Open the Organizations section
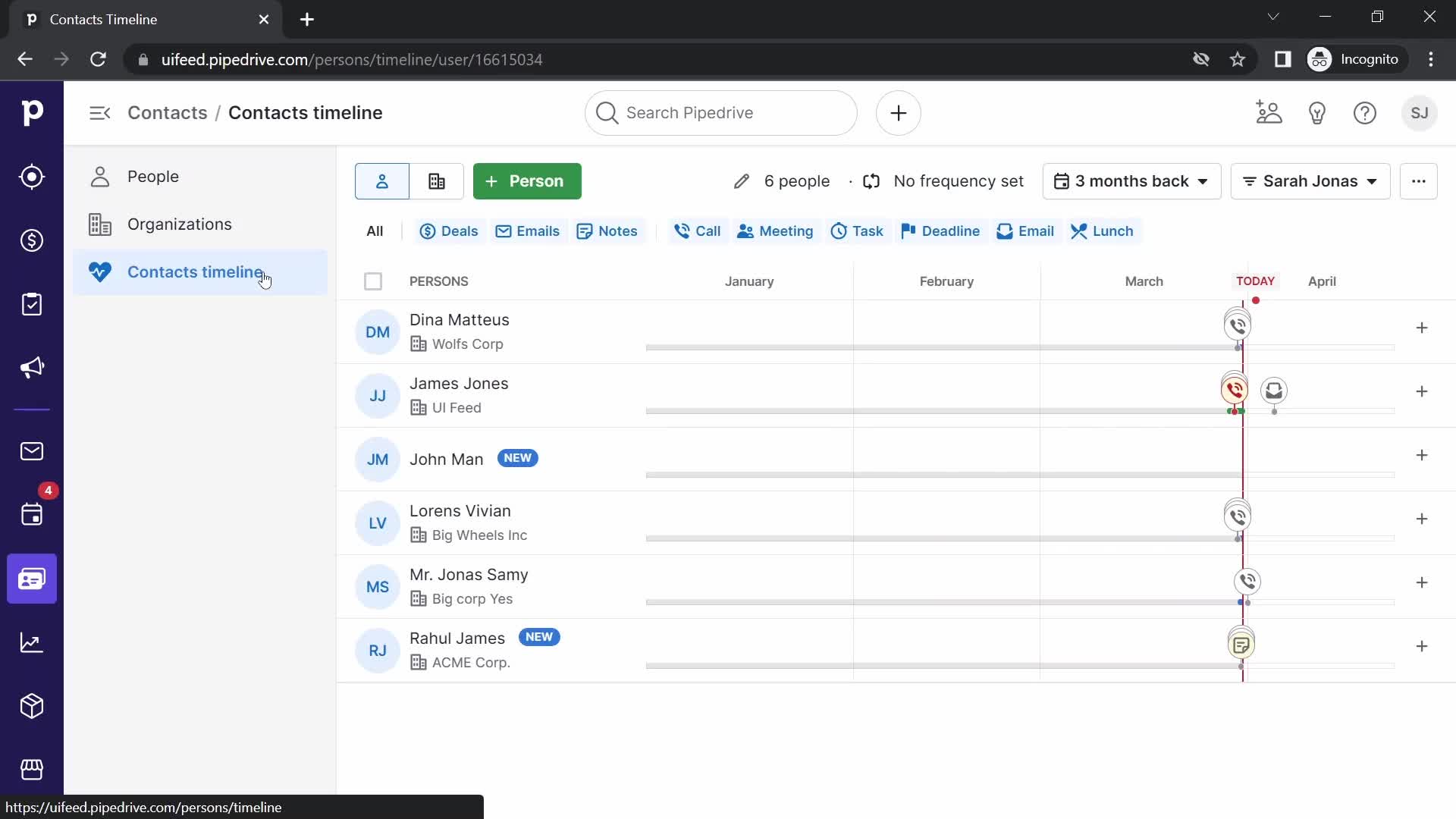Viewport: 1456px width, 819px height. (179, 224)
